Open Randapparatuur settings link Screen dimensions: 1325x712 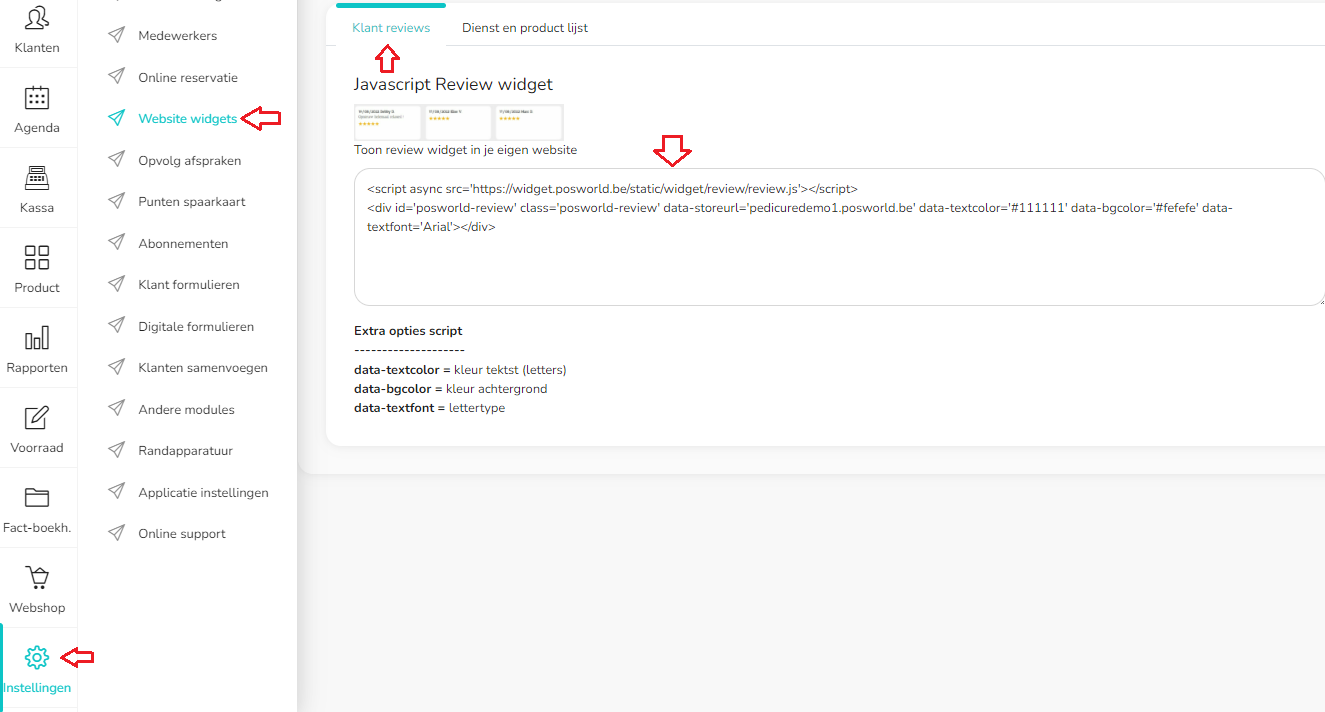(x=186, y=450)
